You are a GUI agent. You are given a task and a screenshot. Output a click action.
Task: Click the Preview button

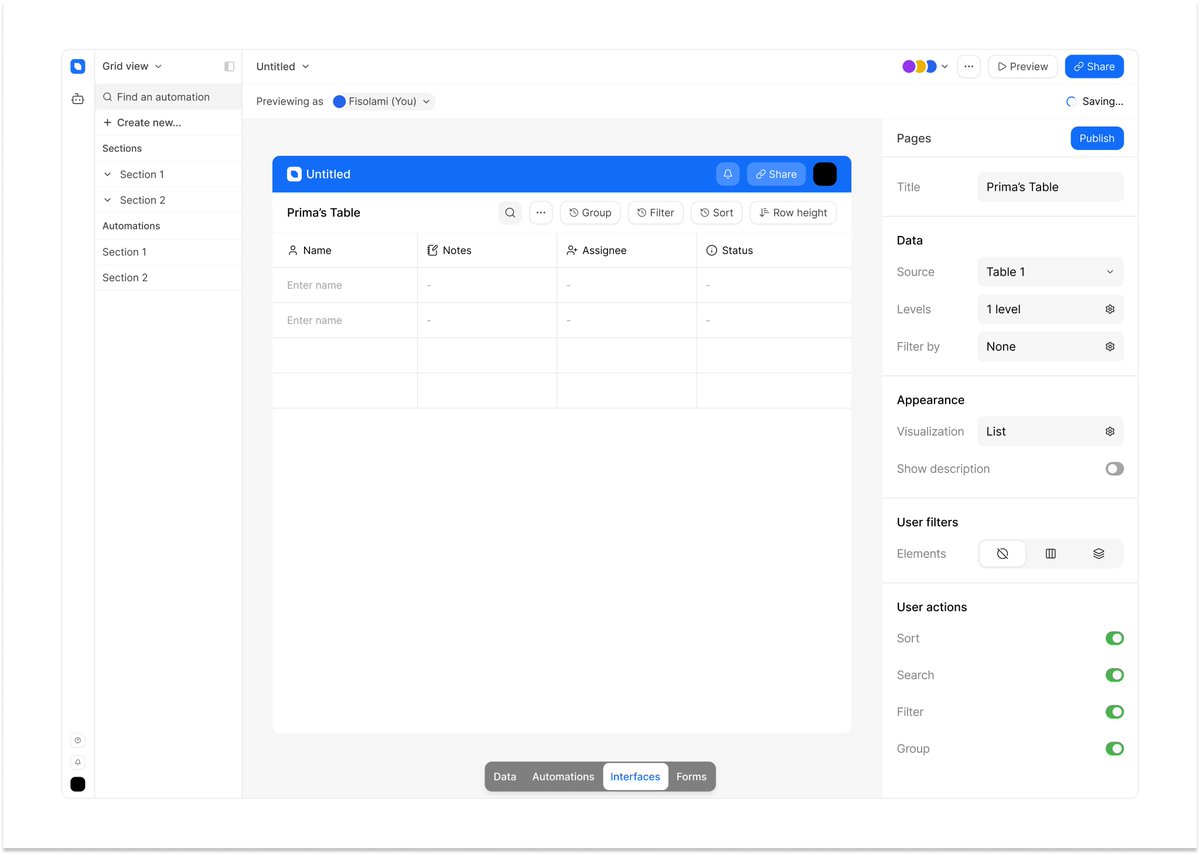(1022, 67)
